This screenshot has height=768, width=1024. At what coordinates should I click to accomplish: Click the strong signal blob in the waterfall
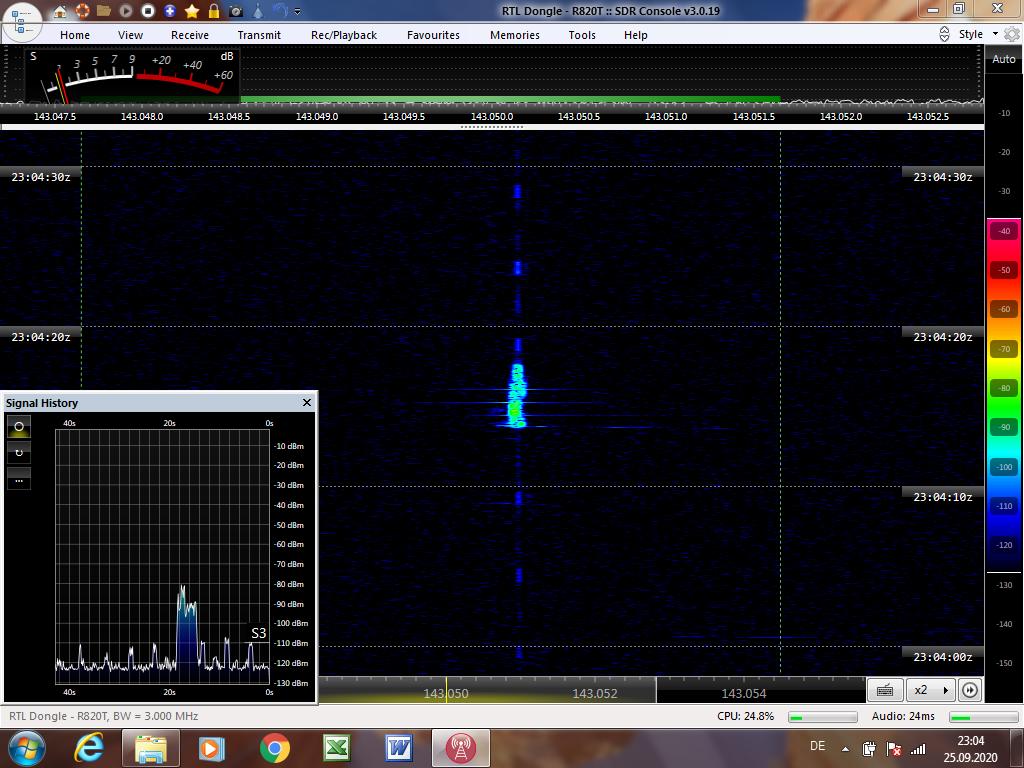(517, 395)
